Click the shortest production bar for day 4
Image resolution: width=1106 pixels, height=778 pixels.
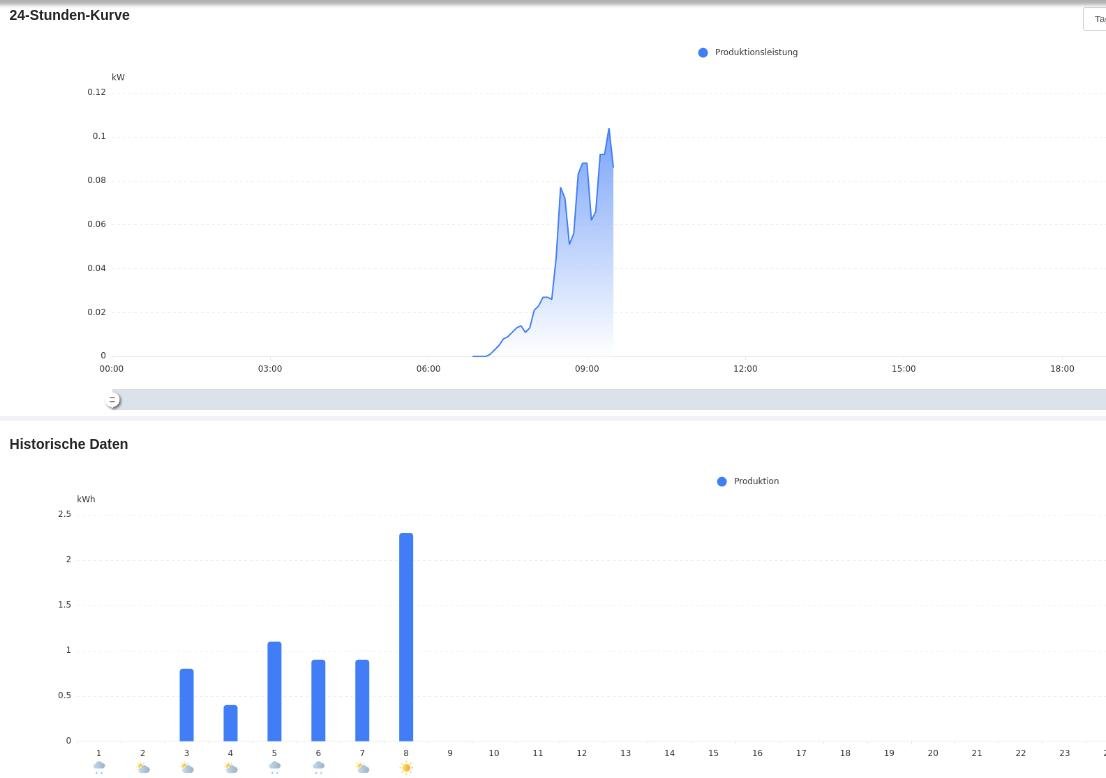point(231,723)
